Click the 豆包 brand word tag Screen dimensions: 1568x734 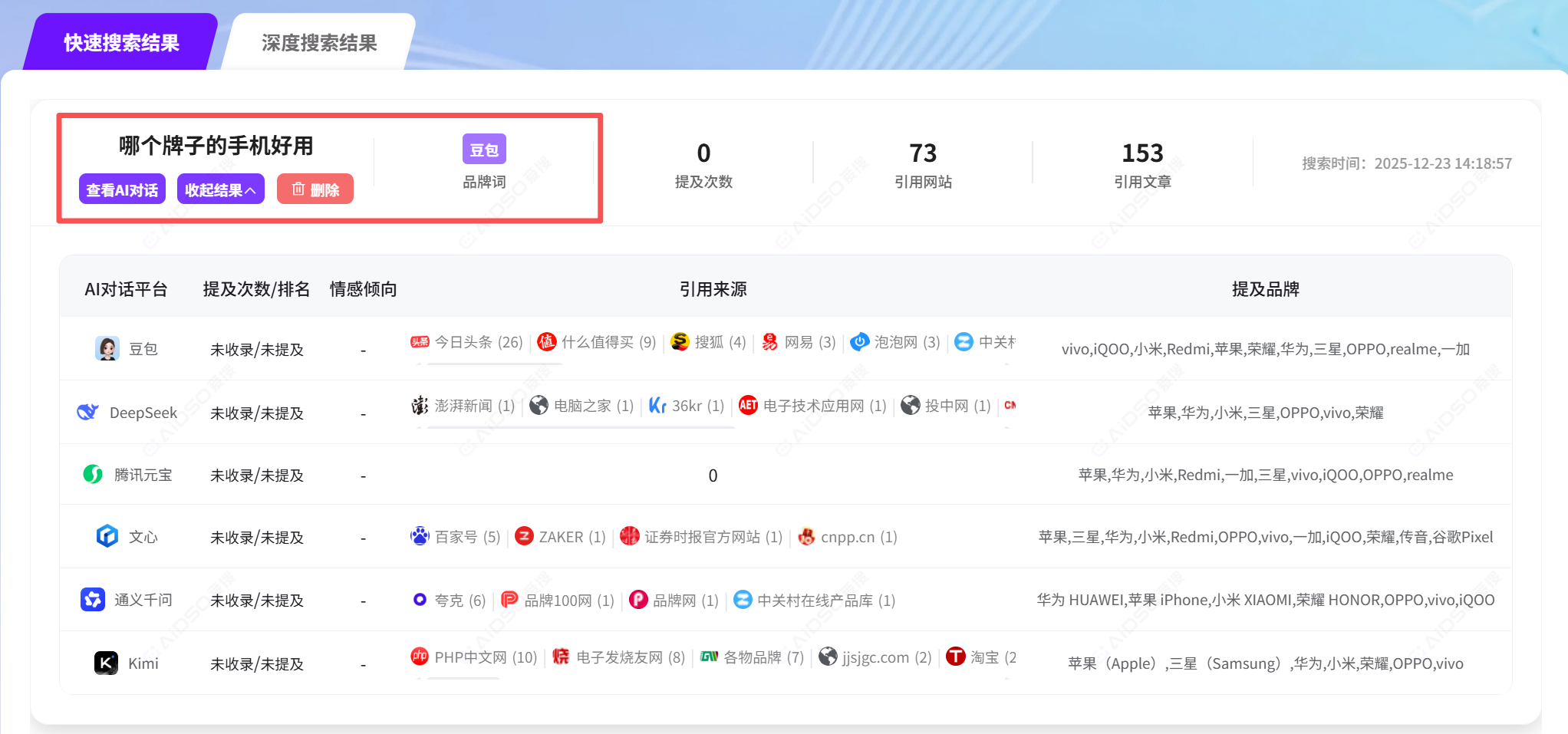(483, 150)
